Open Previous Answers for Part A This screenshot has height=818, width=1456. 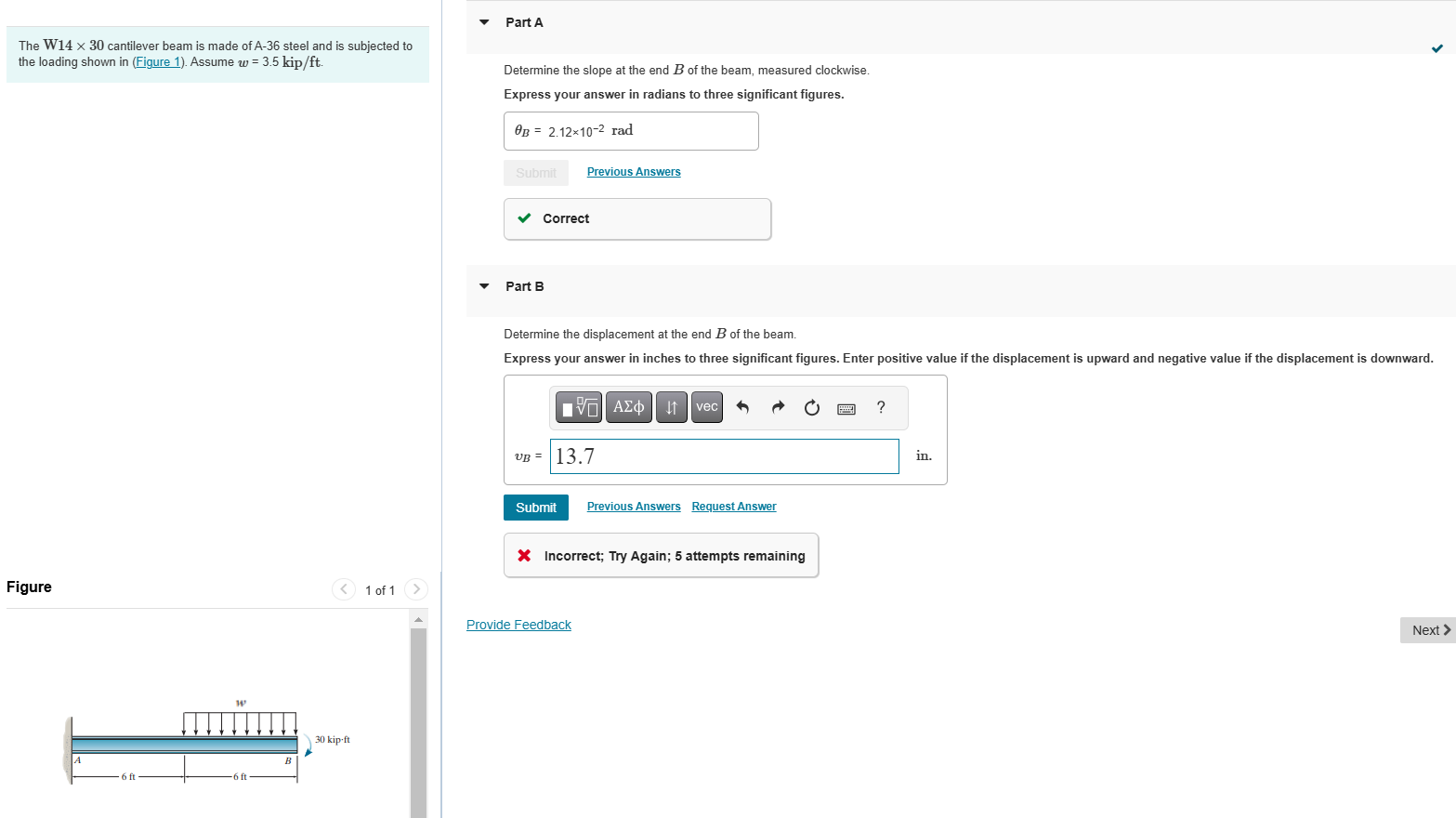click(x=634, y=172)
